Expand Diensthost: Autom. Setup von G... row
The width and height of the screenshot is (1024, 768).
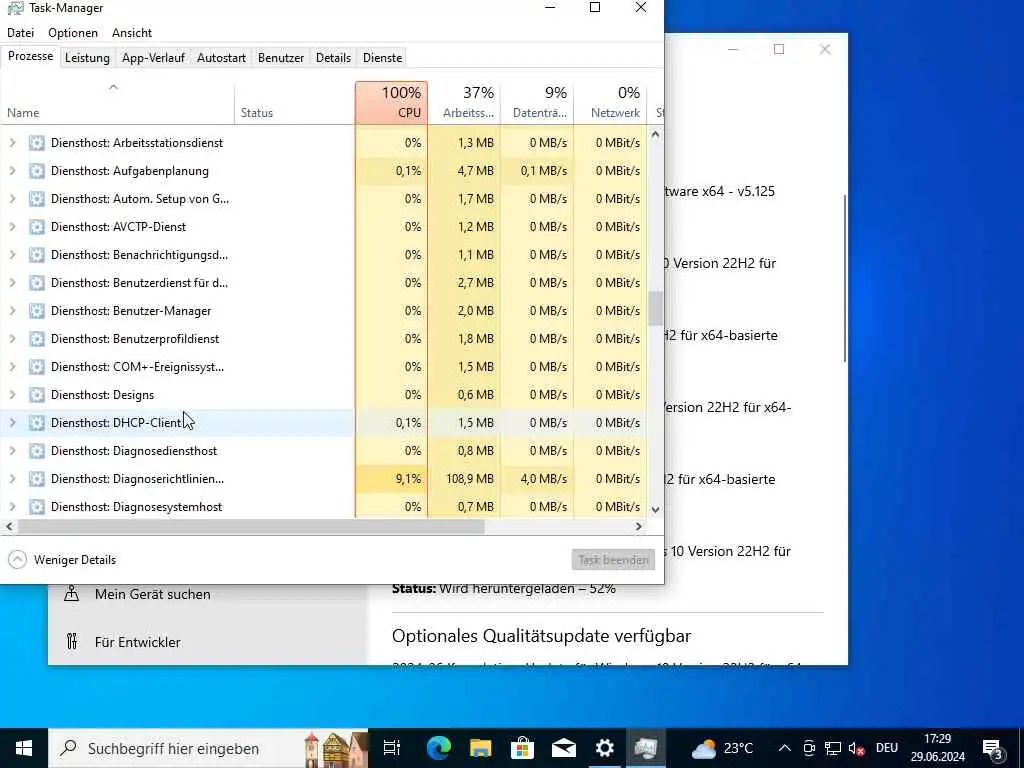tap(12, 199)
